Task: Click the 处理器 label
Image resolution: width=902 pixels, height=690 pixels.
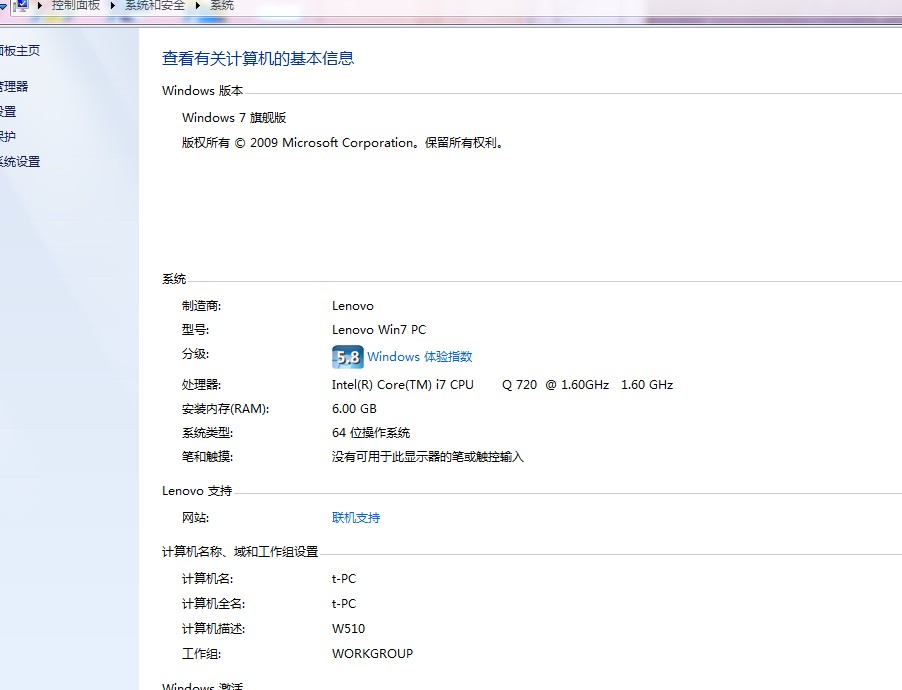Action: pyautogui.click(x=201, y=385)
